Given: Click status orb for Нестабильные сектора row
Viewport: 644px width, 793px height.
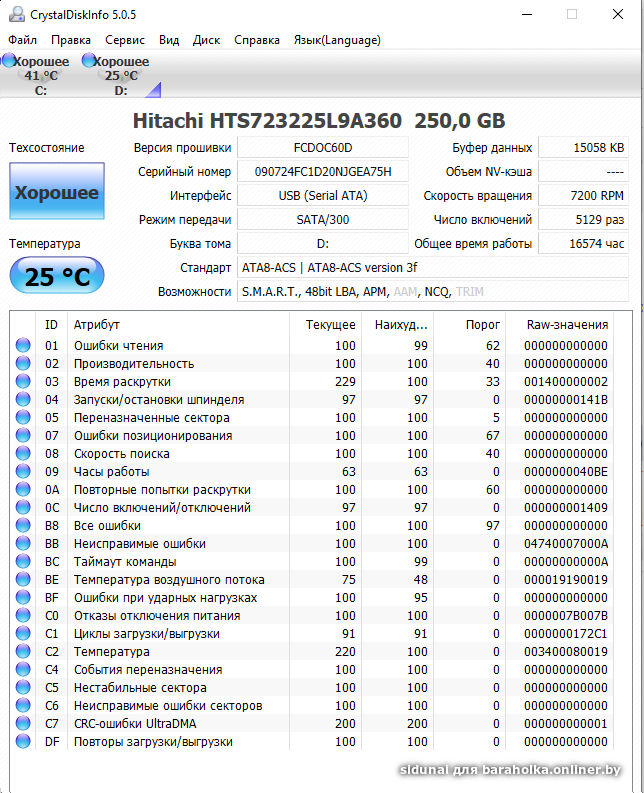Looking at the screenshot, I should (23, 687).
